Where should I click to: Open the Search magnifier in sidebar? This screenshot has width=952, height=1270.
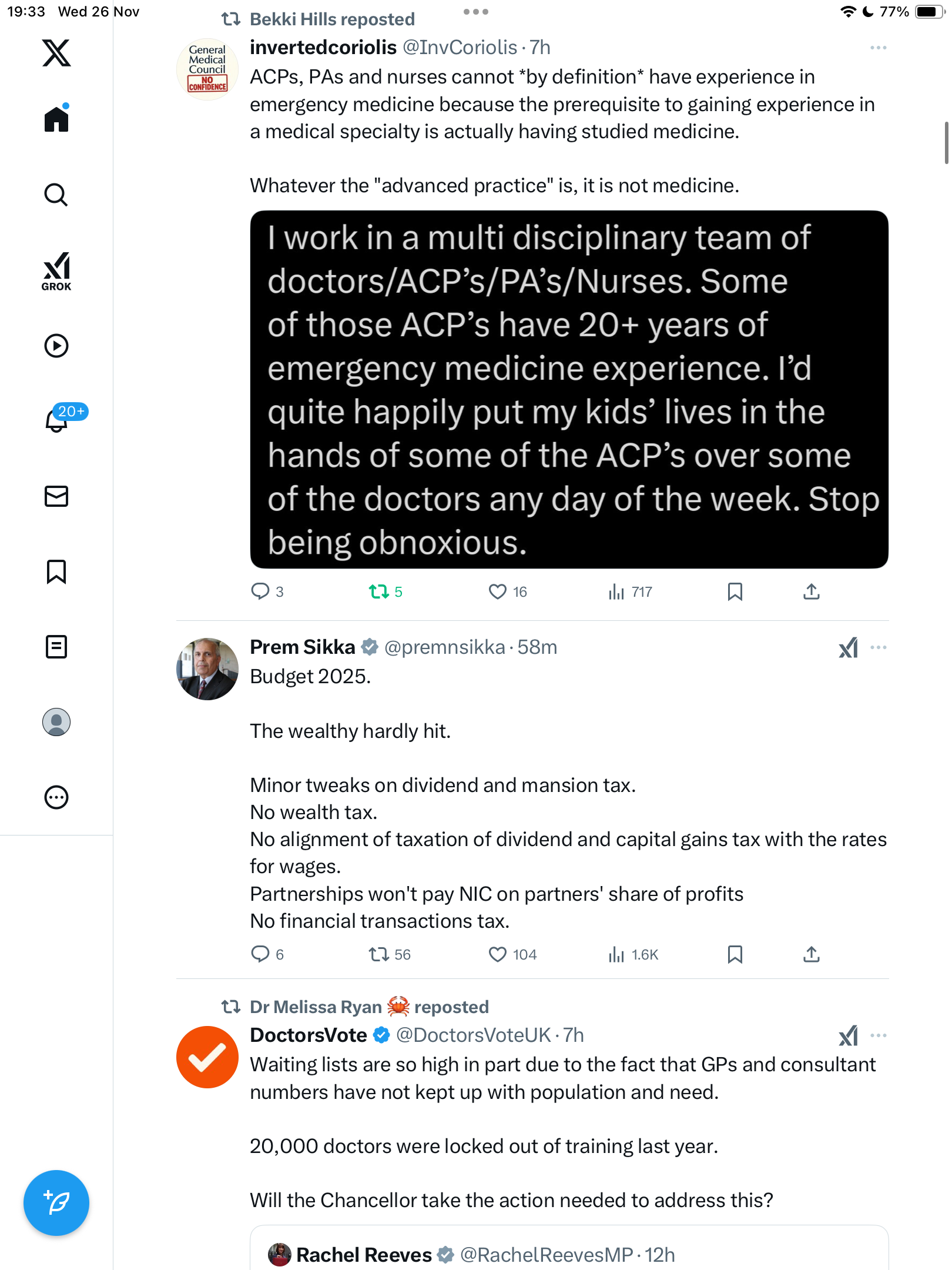(x=56, y=195)
